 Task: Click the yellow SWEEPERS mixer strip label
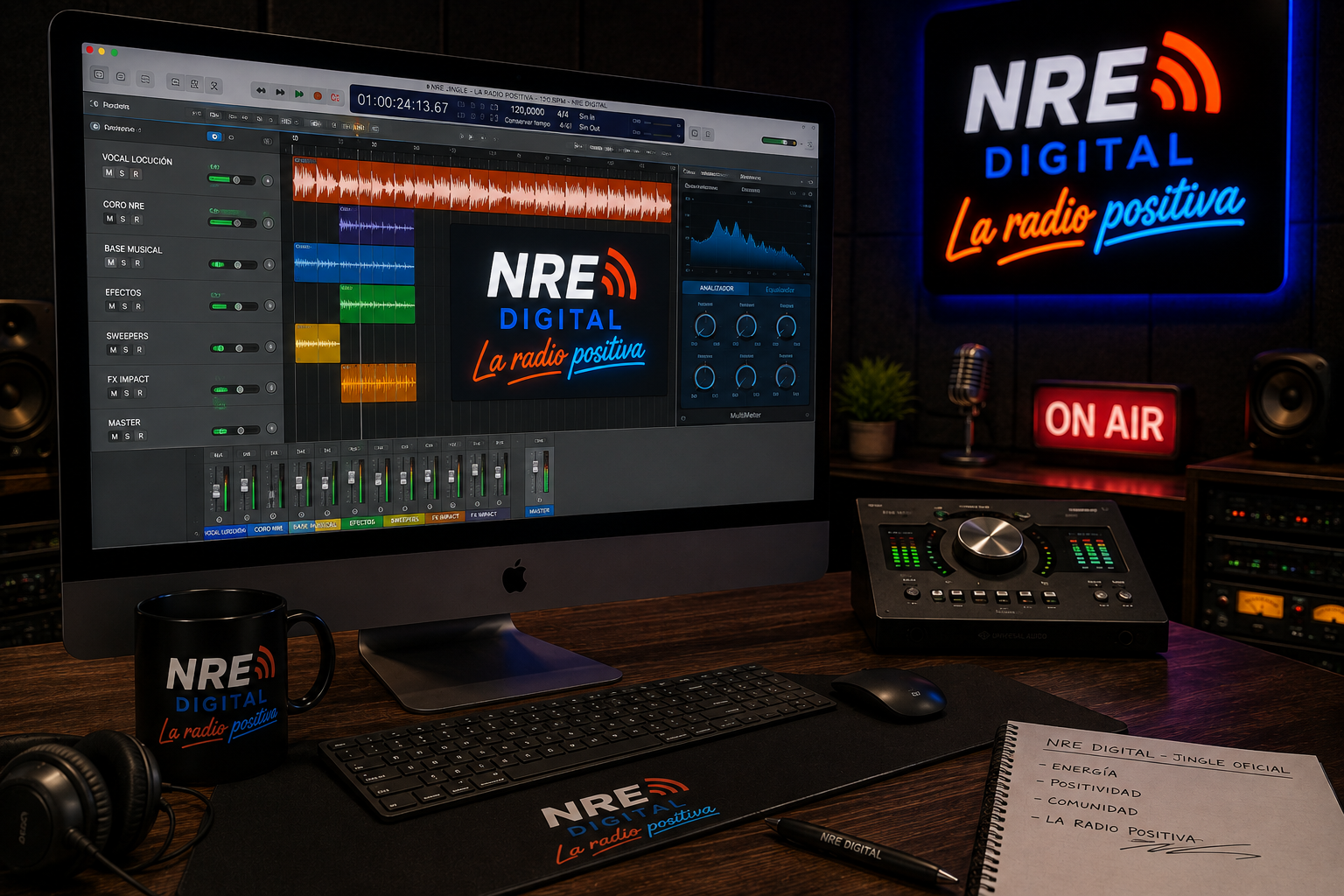(x=404, y=520)
